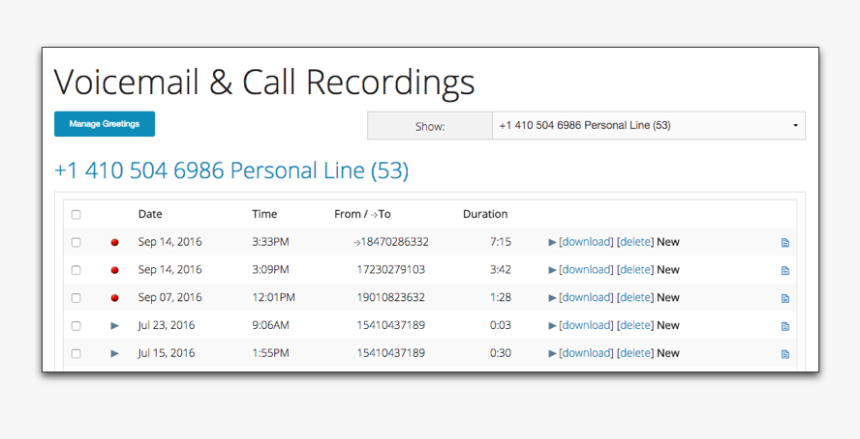Click the +1 410 504 6986 Personal Line heading
Viewport: 860px width, 439px height.
pos(231,171)
